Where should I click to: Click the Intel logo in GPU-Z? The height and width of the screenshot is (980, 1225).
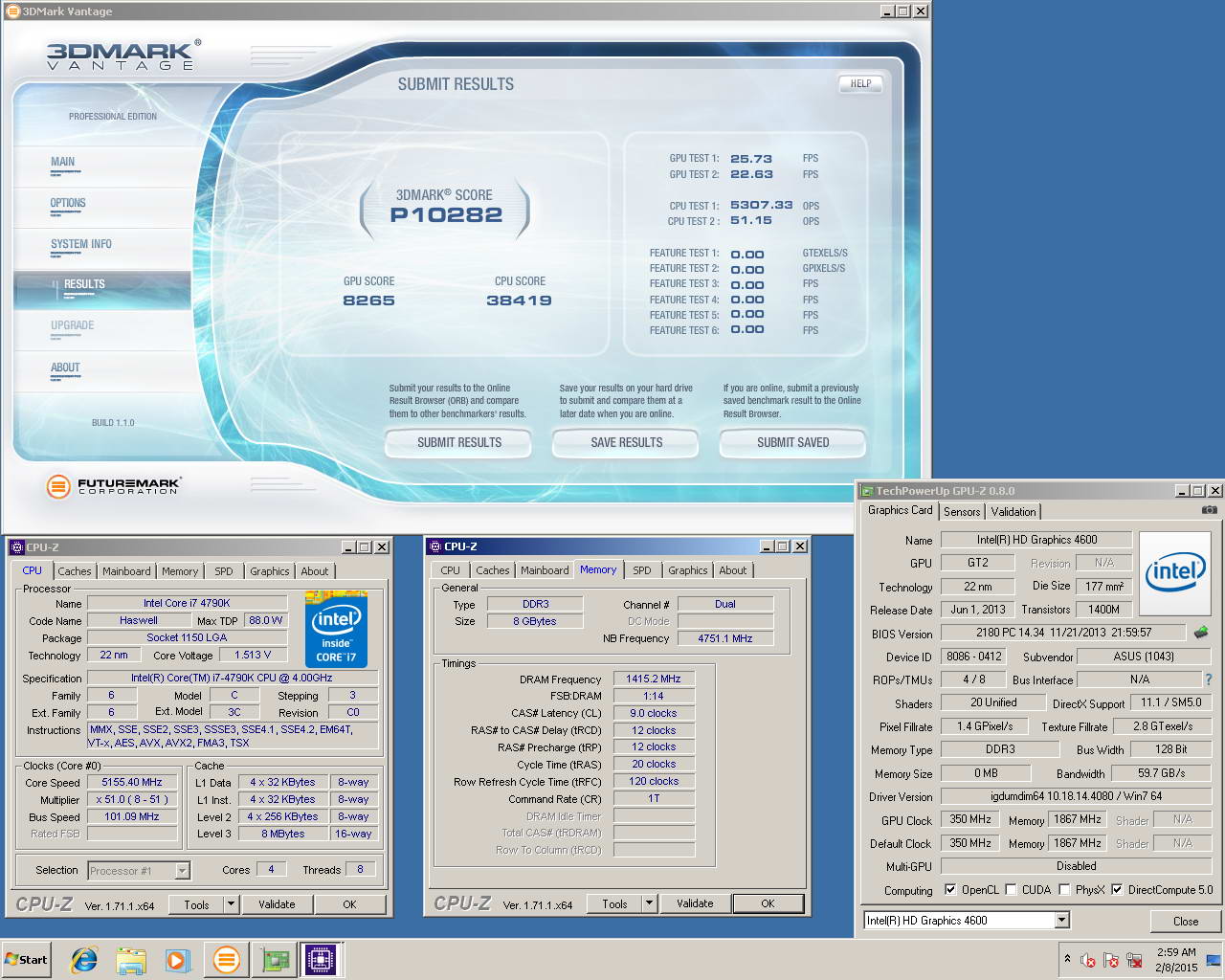pyautogui.click(x=1176, y=571)
